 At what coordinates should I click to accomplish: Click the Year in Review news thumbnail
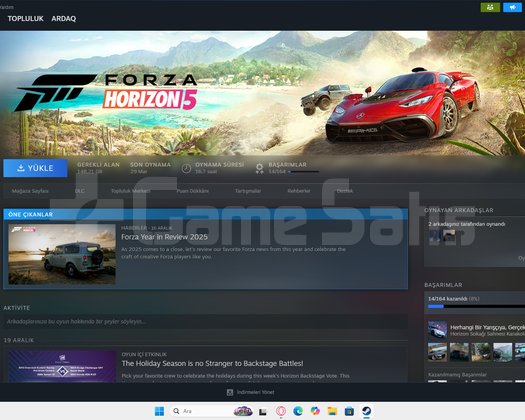coord(62,255)
